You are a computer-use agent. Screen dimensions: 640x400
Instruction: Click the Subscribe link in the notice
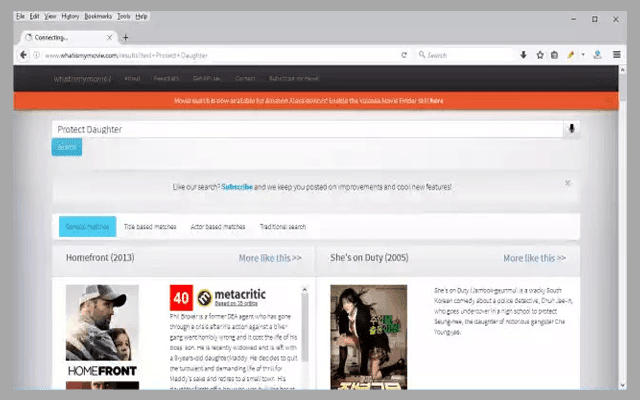(x=237, y=187)
